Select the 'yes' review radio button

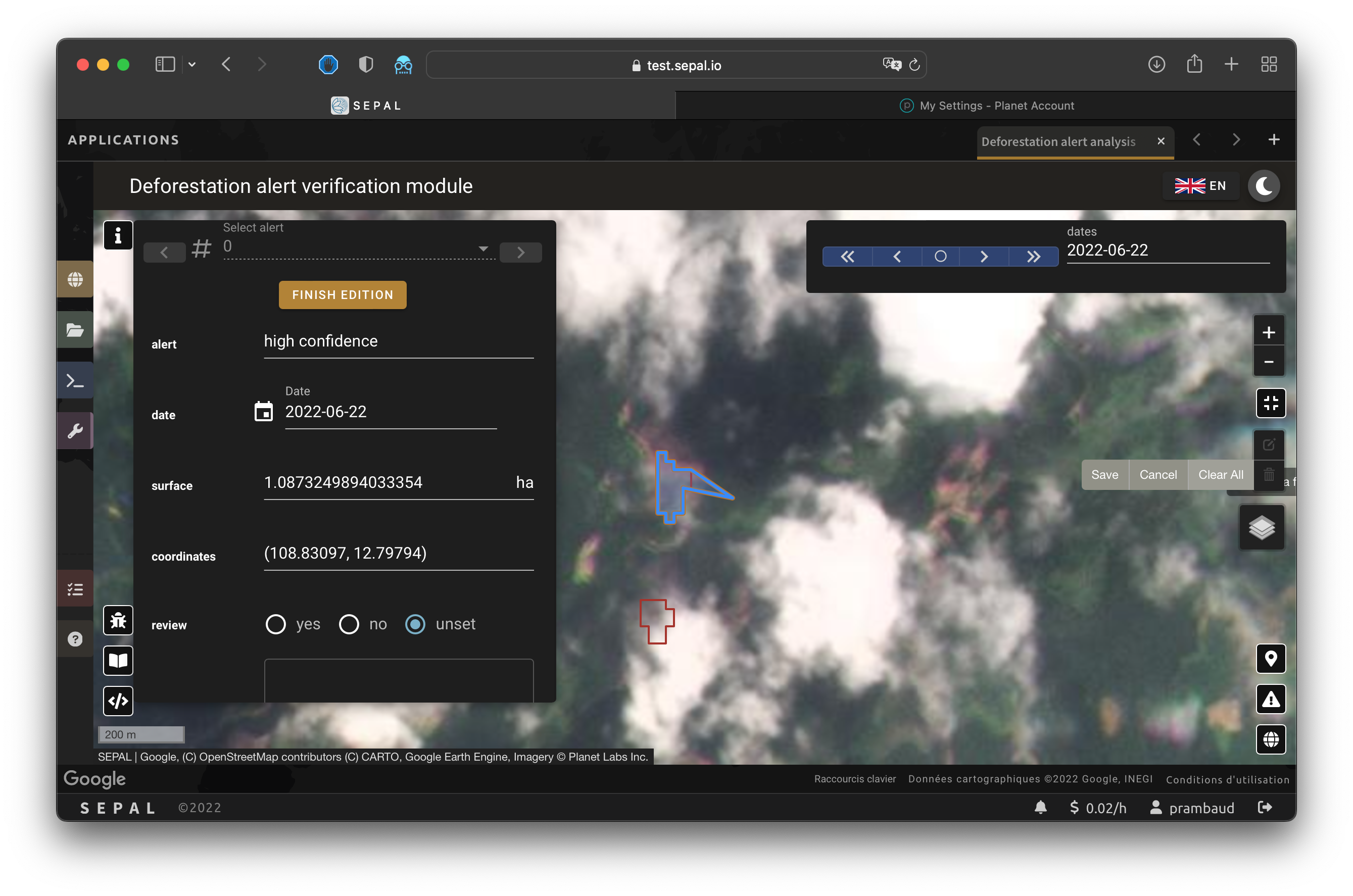click(275, 624)
